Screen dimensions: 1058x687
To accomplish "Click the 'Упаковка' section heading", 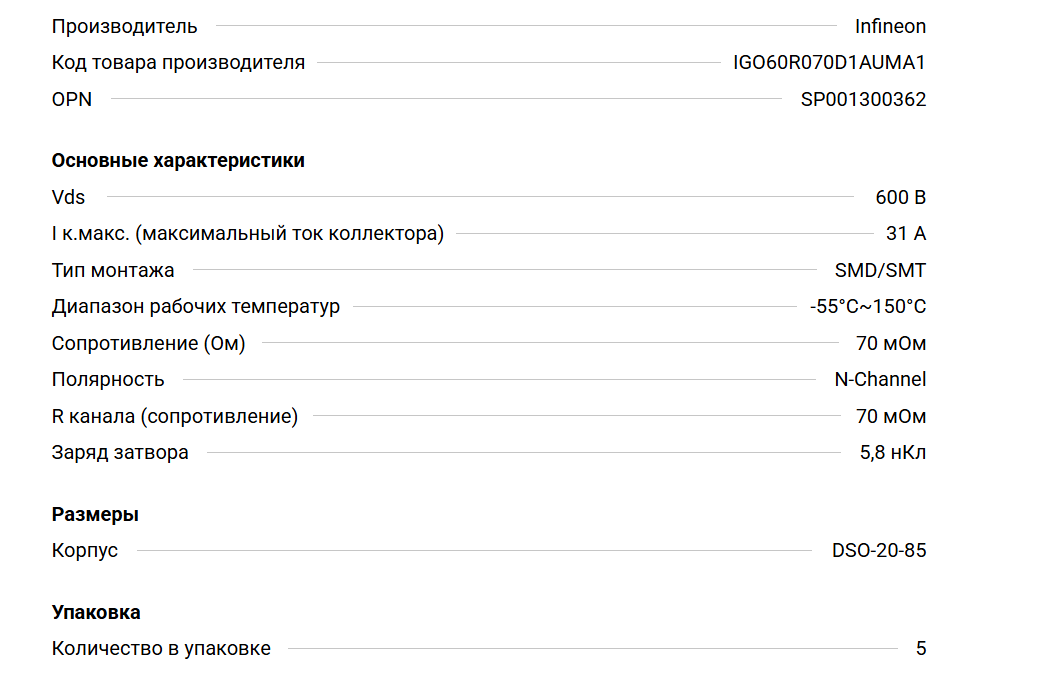I will [x=96, y=613].
